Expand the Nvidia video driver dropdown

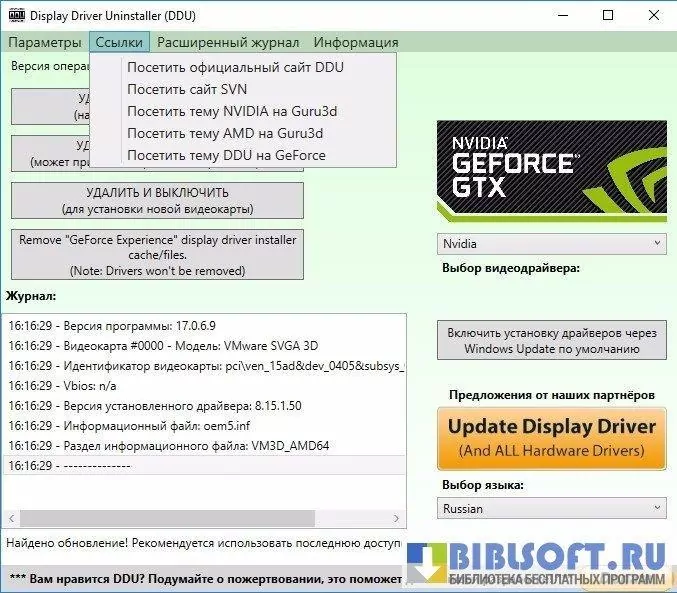tap(552, 243)
